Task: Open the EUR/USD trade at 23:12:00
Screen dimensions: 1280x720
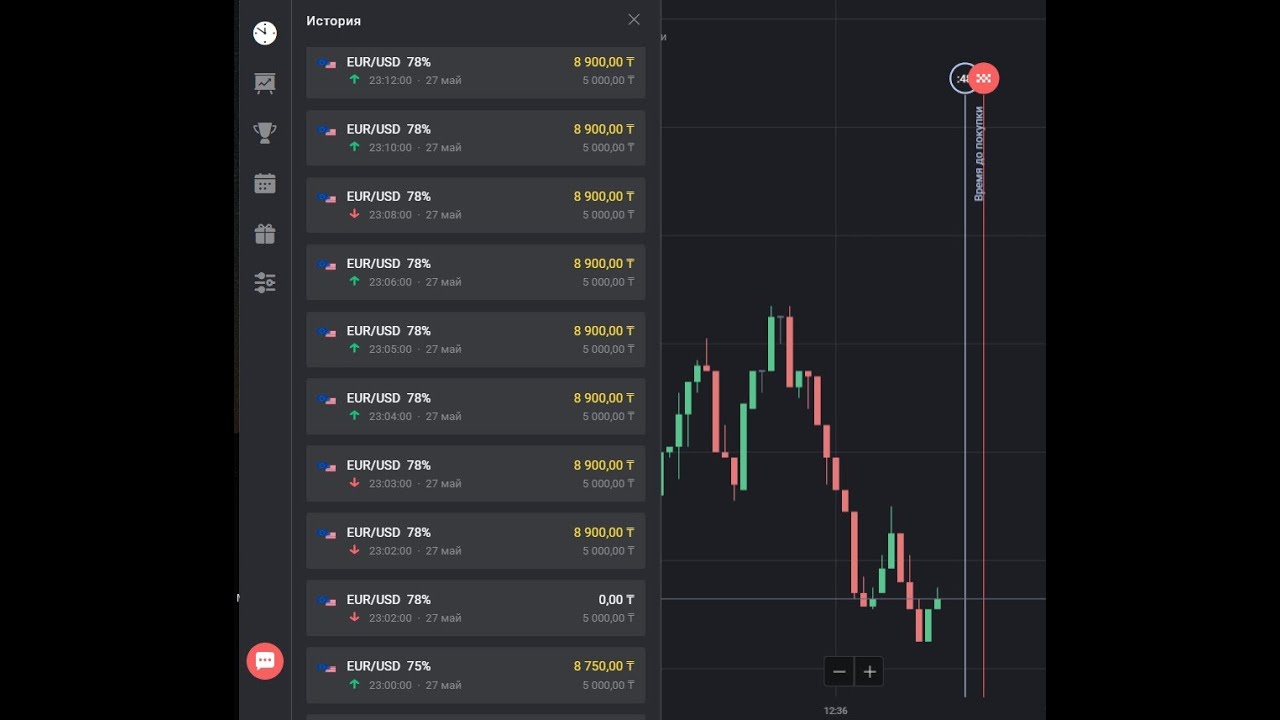Action: (475, 71)
